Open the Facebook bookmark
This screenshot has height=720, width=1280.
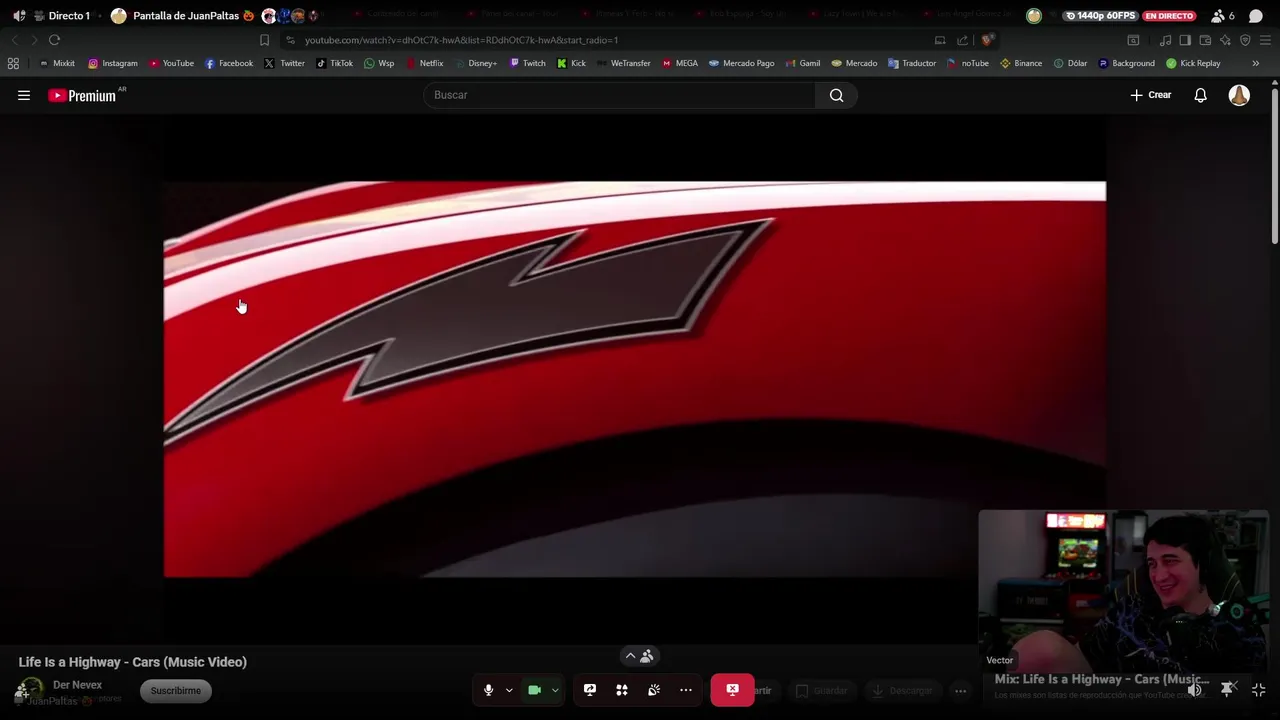(229, 63)
